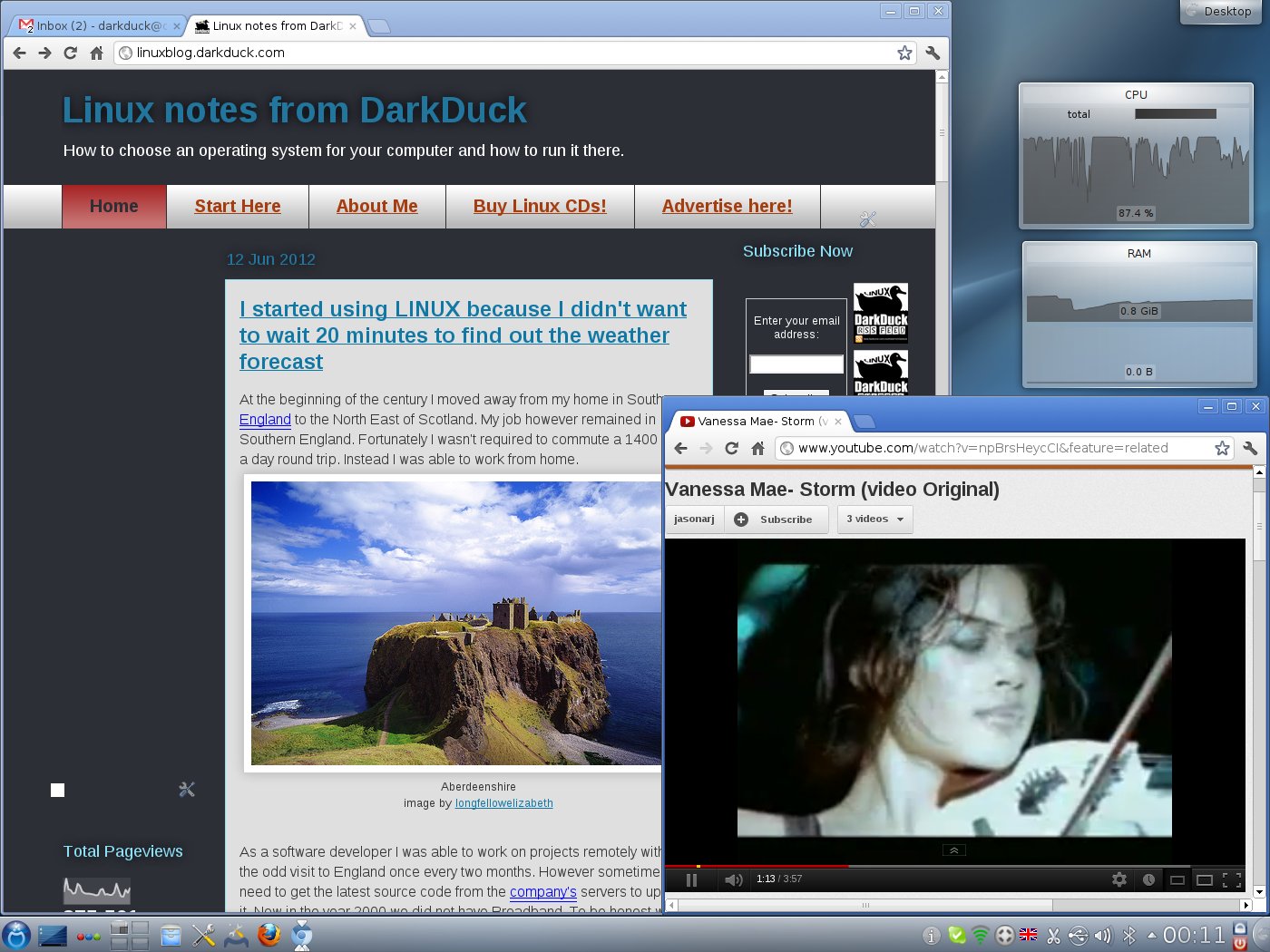Enter YouTube fullscreen mode
The width and height of the screenshot is (1270, 952).
[1232, 879]
